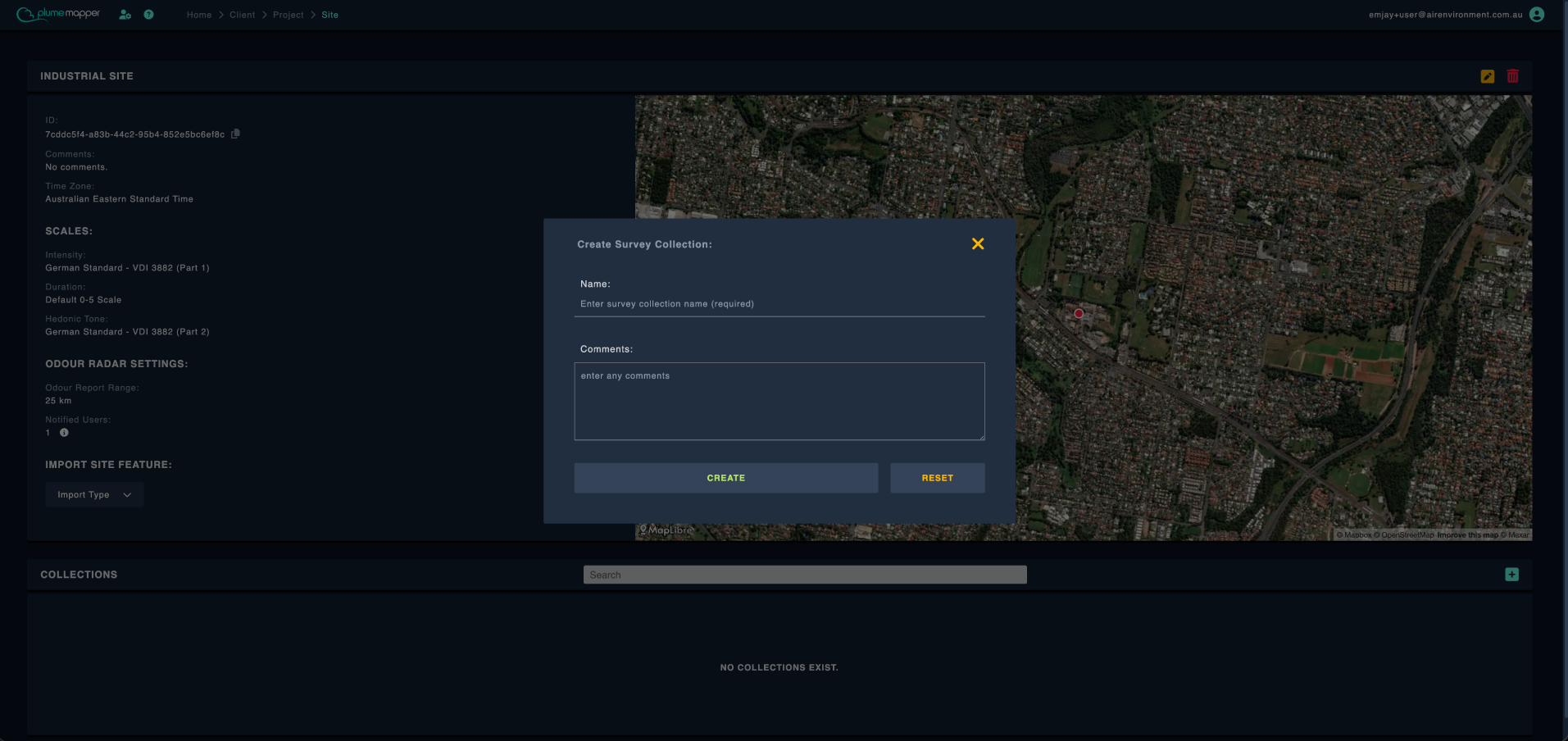Show notified users info icon
The image size is (1568, 741).
pyautogui.click(x=64, y=433)
